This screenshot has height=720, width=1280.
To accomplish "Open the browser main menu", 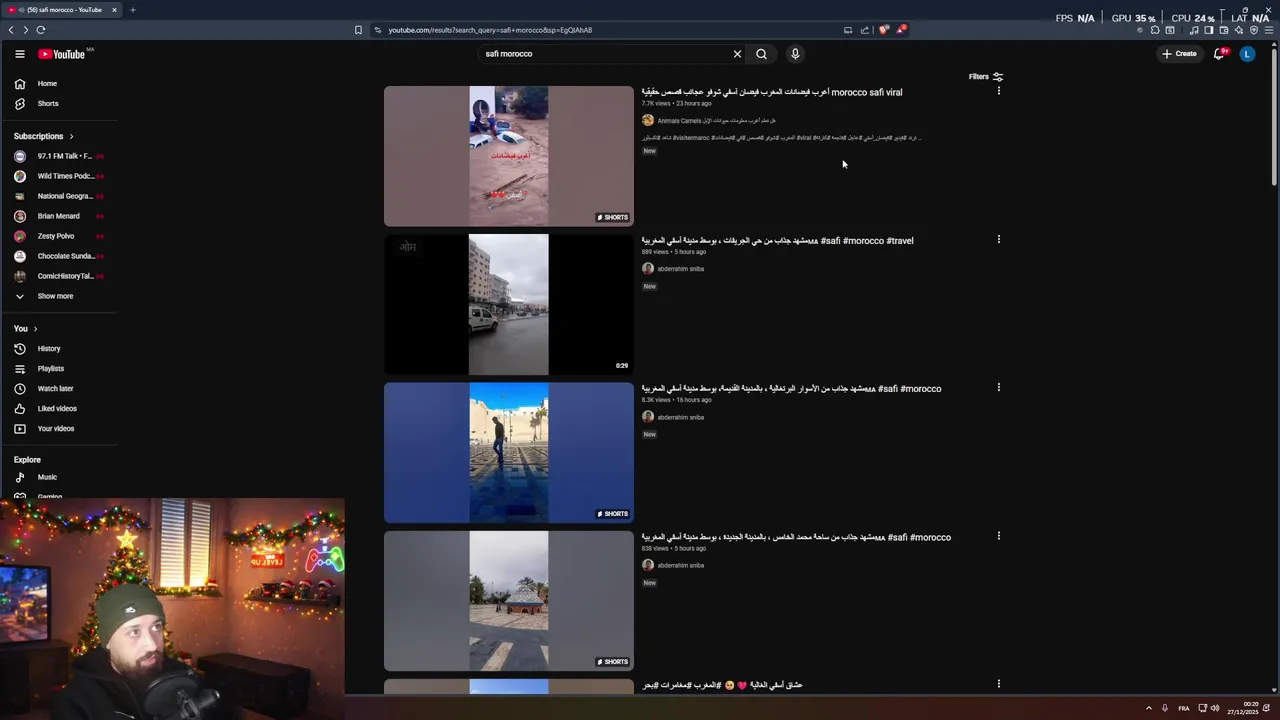I will [1270, 30].
